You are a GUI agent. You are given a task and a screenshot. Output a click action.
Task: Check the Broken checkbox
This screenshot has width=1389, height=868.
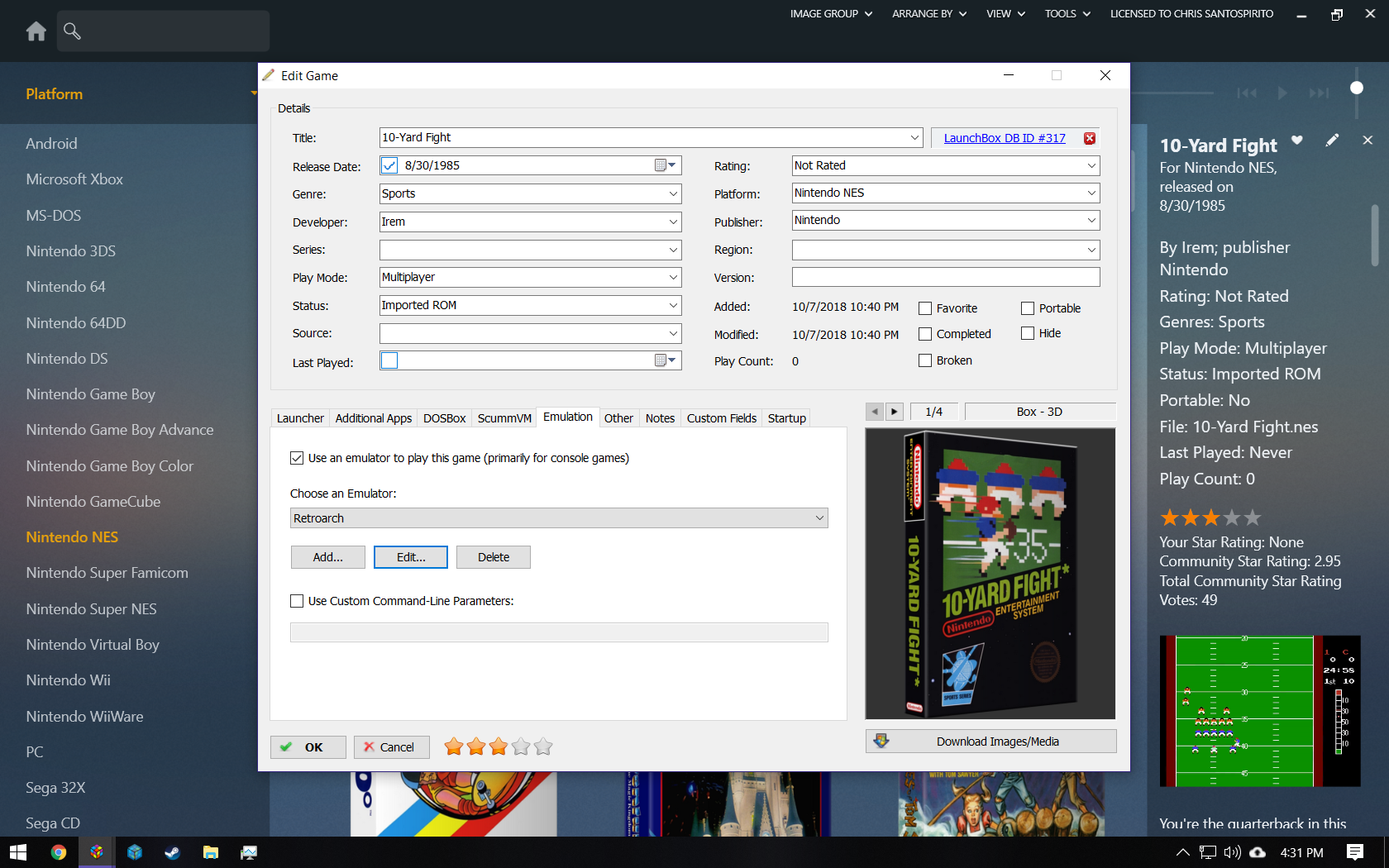tap(925, 360)
